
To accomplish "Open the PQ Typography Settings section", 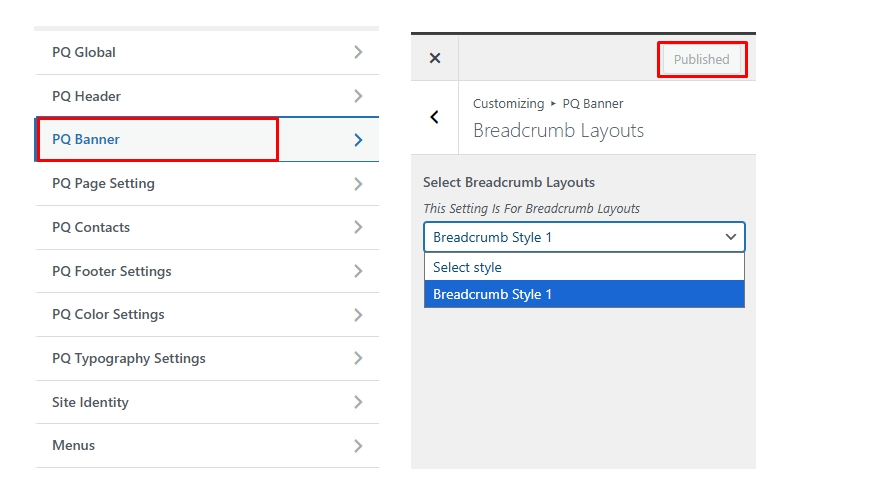I will (x=129, y=358).
